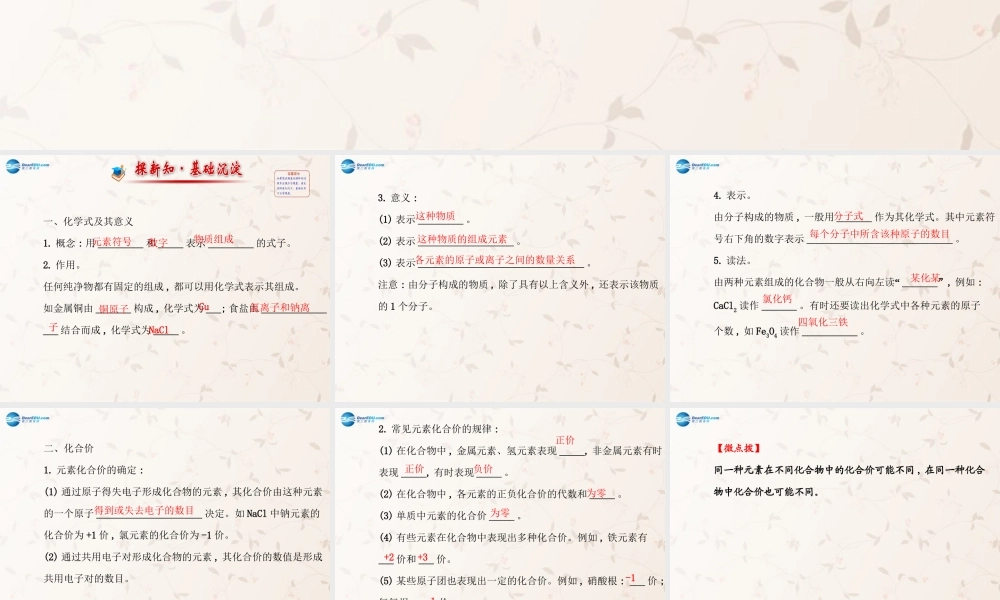This screenshot has width=1000, height=600.
Task: Click the graduation cap icon beside the slide title
Action: click(x=118, y=172)
